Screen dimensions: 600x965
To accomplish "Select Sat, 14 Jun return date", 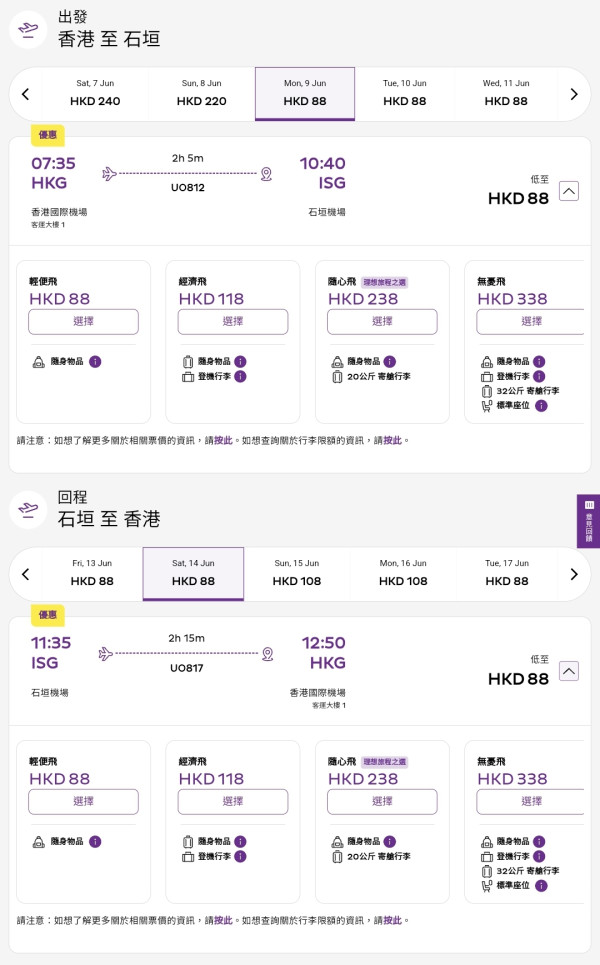I will point(193,574).
